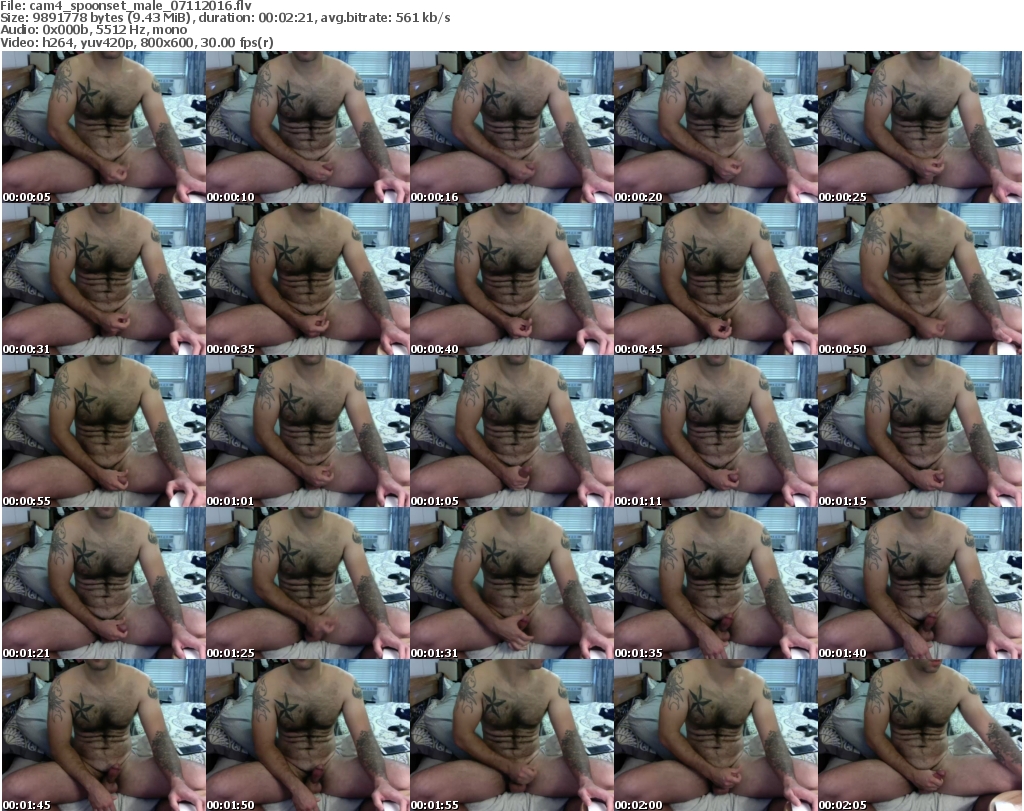
Task: Select the frame timestamped 00:00:05
Action: click(x=104, y=127)
